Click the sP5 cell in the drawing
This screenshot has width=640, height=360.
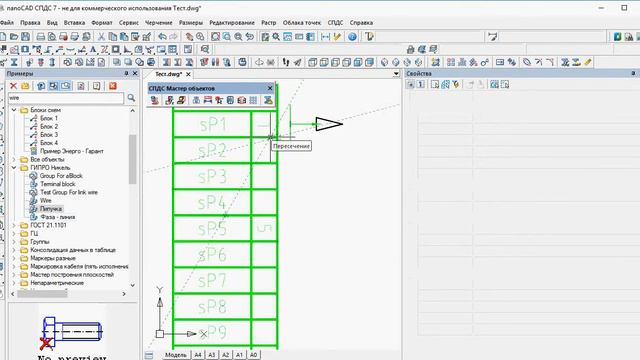click(x=212, y=229)
